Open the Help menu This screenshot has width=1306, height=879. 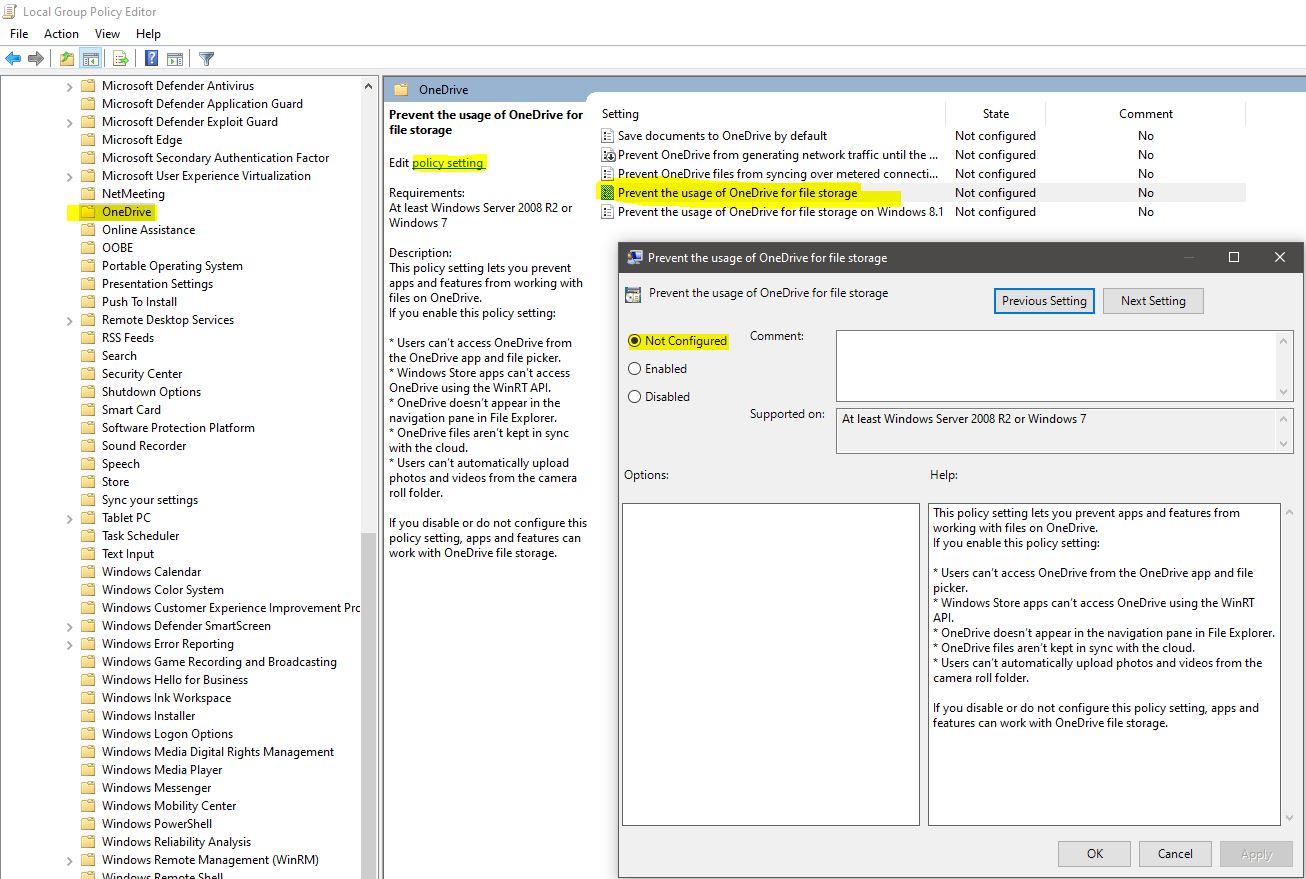[148, 34]
